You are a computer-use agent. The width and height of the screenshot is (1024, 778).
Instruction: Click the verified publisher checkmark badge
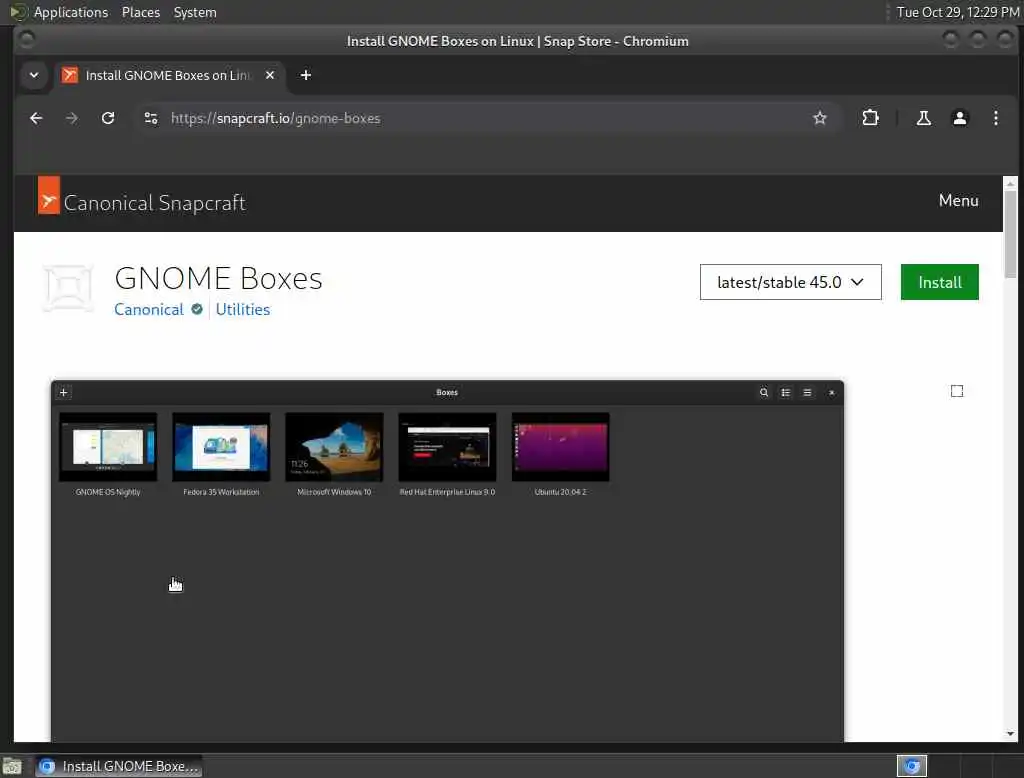tap(197, 310)
